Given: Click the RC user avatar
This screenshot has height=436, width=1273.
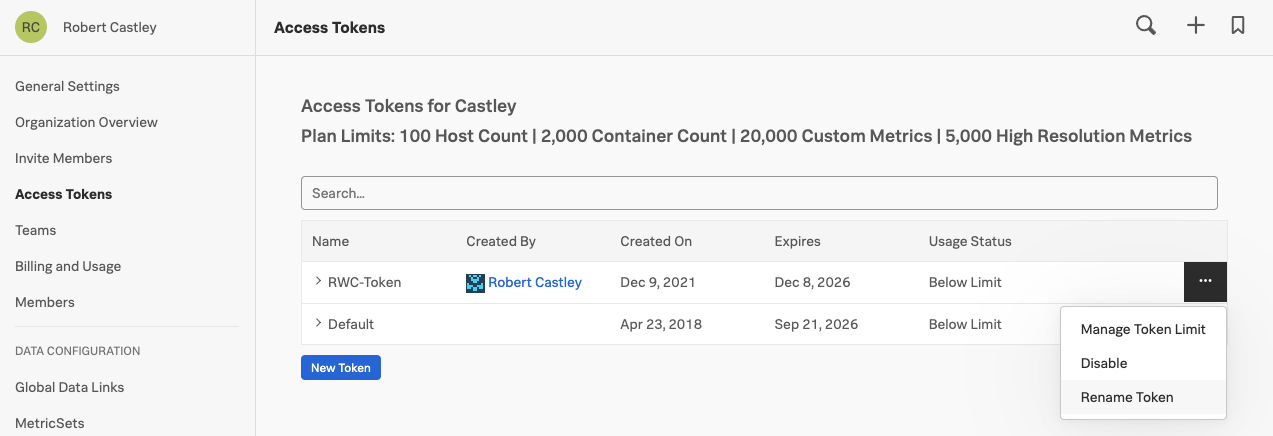Looking at the screenshot, I should (31, 27).
